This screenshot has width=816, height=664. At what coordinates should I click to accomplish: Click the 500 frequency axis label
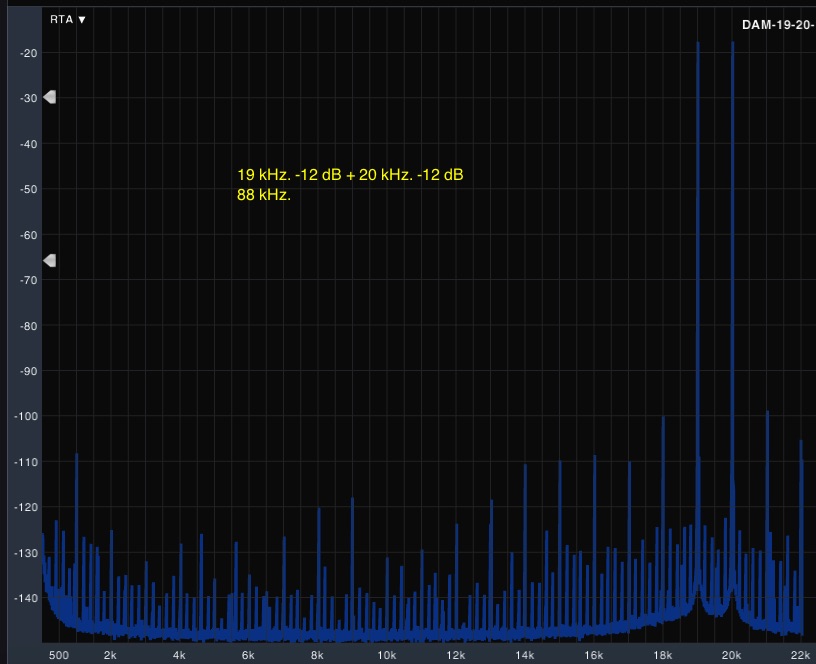click(x=59, y=655)
